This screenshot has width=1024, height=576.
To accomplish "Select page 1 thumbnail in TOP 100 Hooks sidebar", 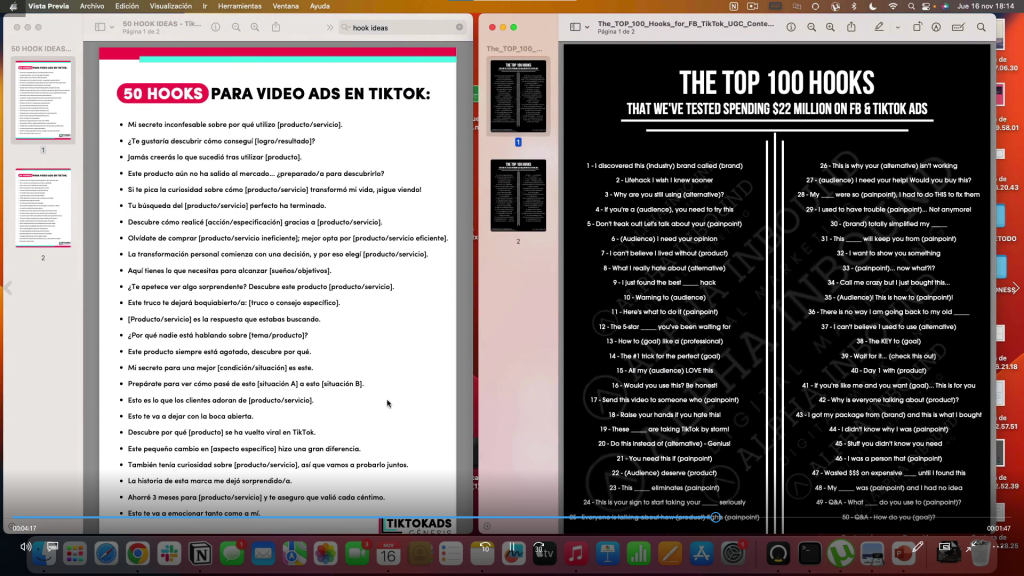I will [519, 95].
